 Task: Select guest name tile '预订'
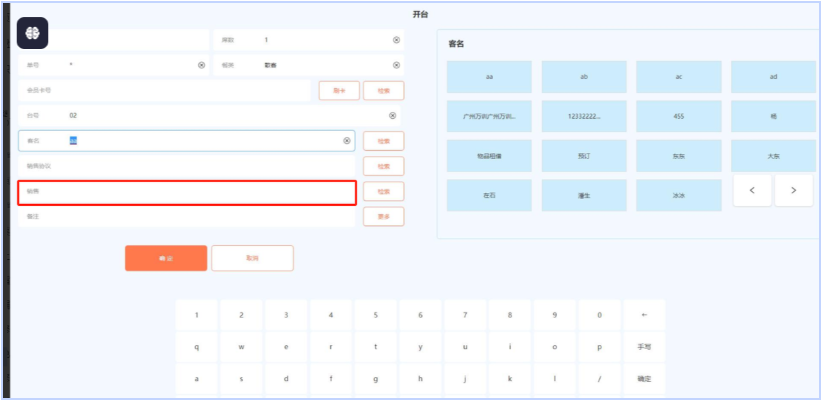click(x=584, y=156)
